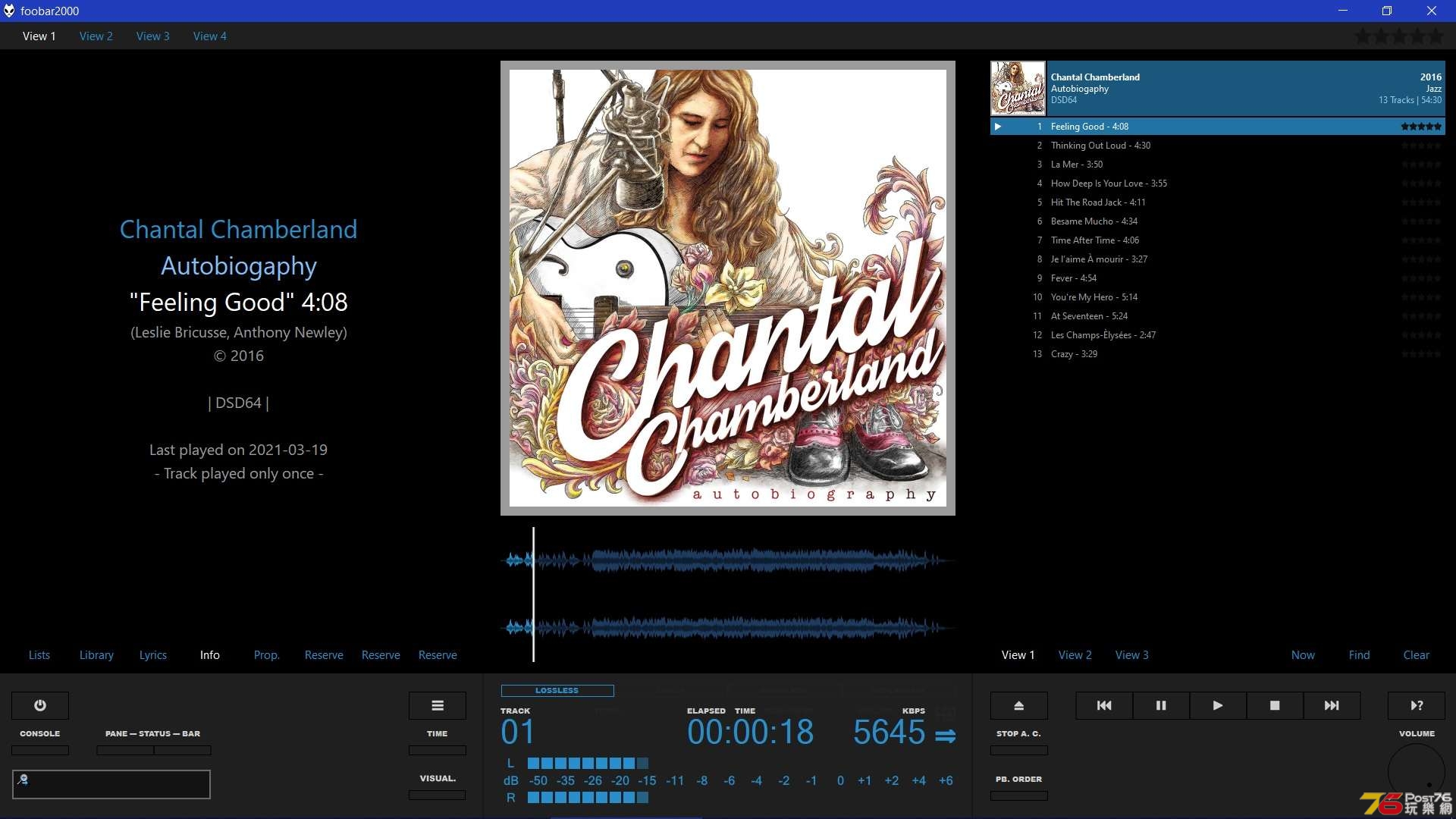Click the Clear button below the playlist
1456x819 pixels.
1417,655
